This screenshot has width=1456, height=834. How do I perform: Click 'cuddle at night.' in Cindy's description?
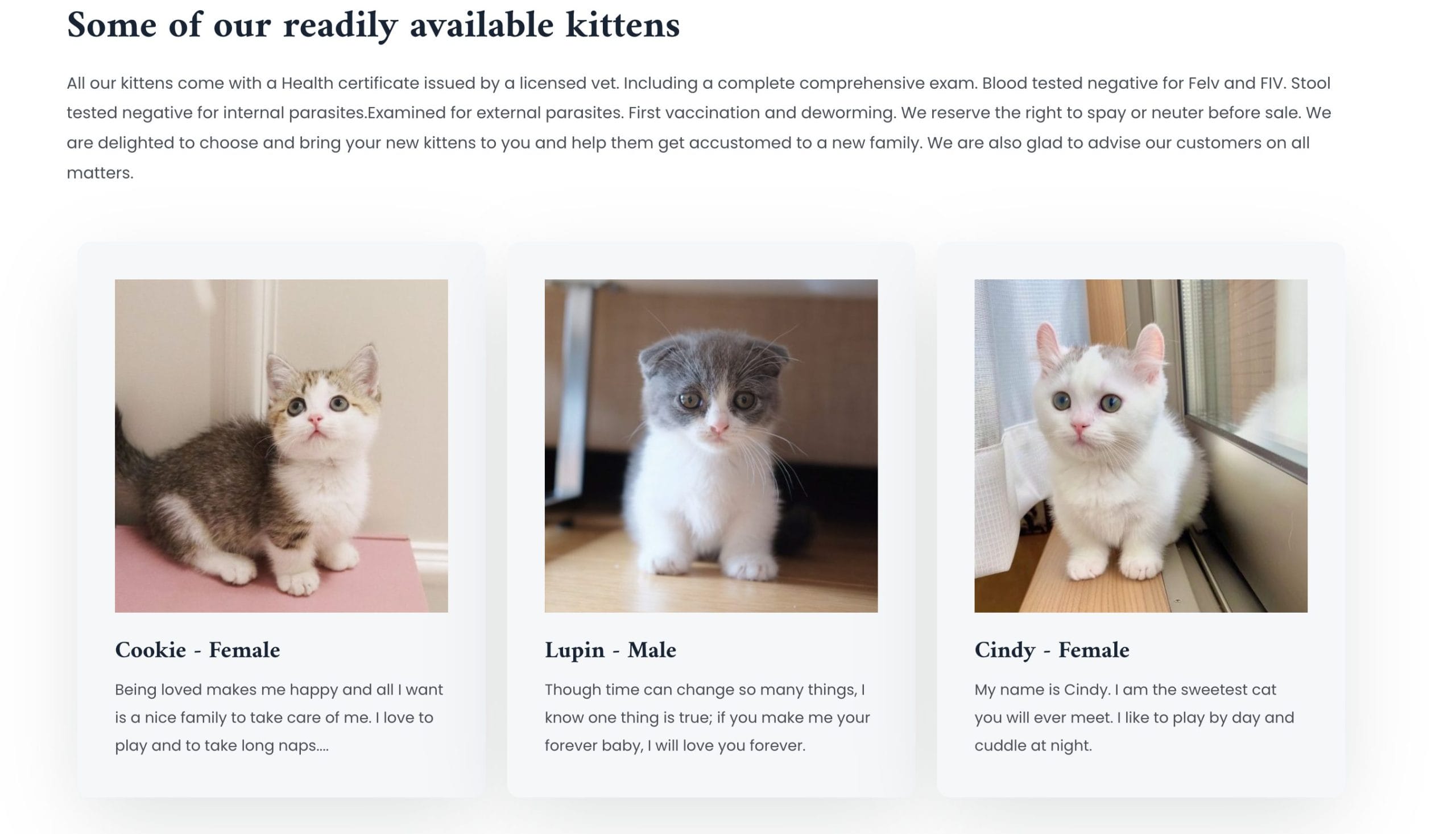(1033, 746)
